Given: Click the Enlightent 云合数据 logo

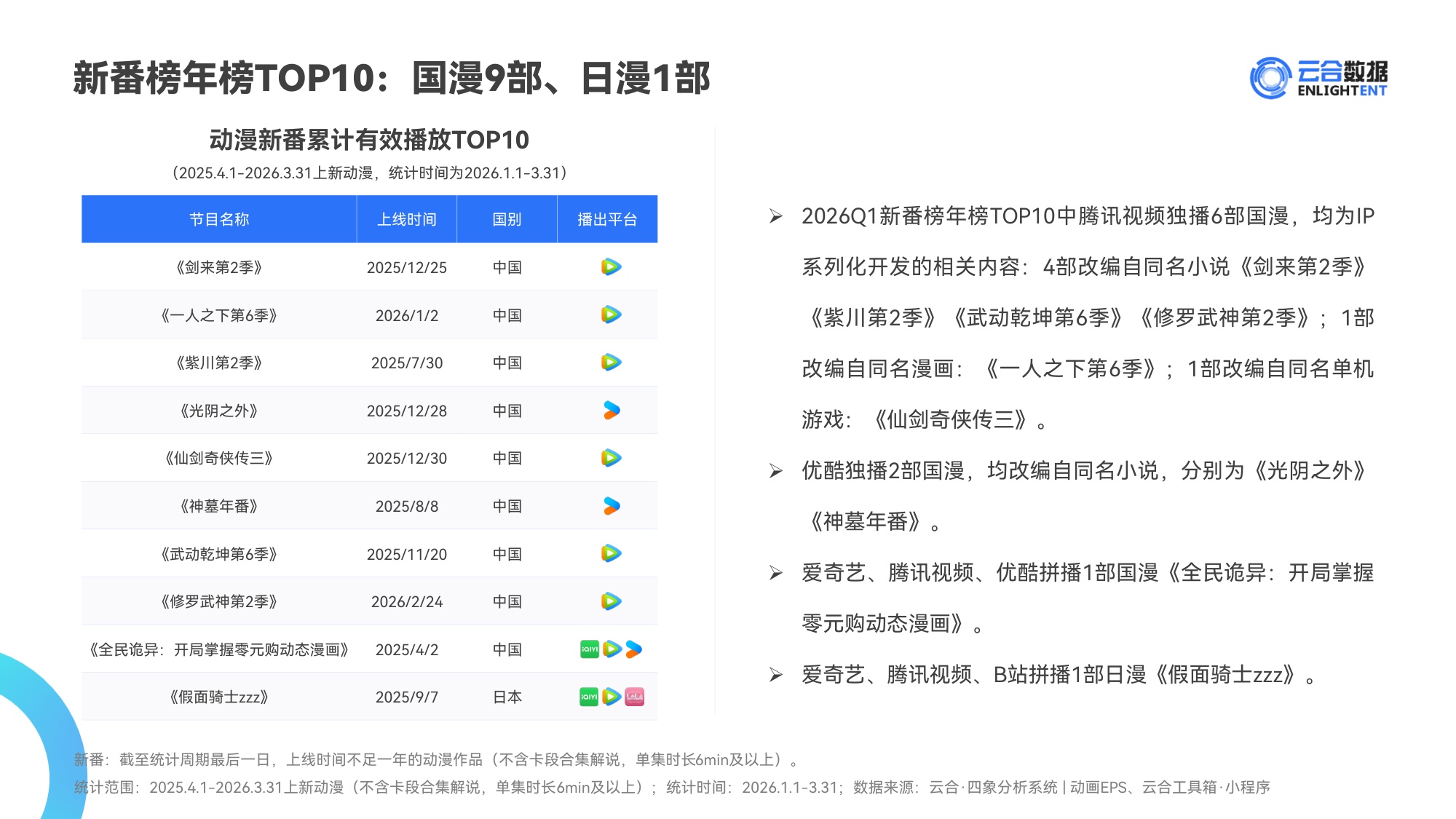Looking at the screenshot, I should click(x=1318, y=78).
